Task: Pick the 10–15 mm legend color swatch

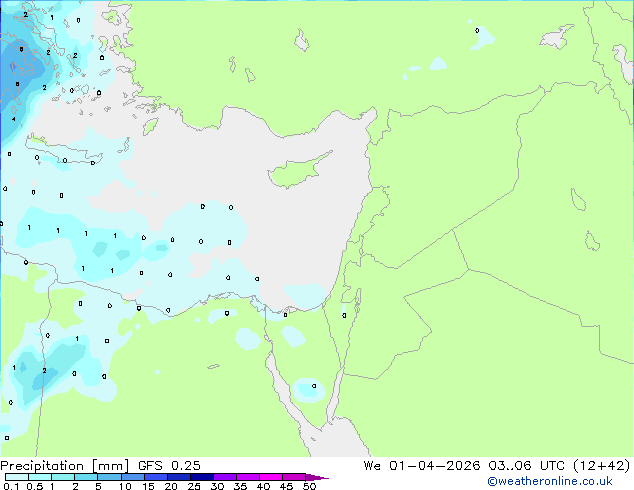Action: (132, 477)
